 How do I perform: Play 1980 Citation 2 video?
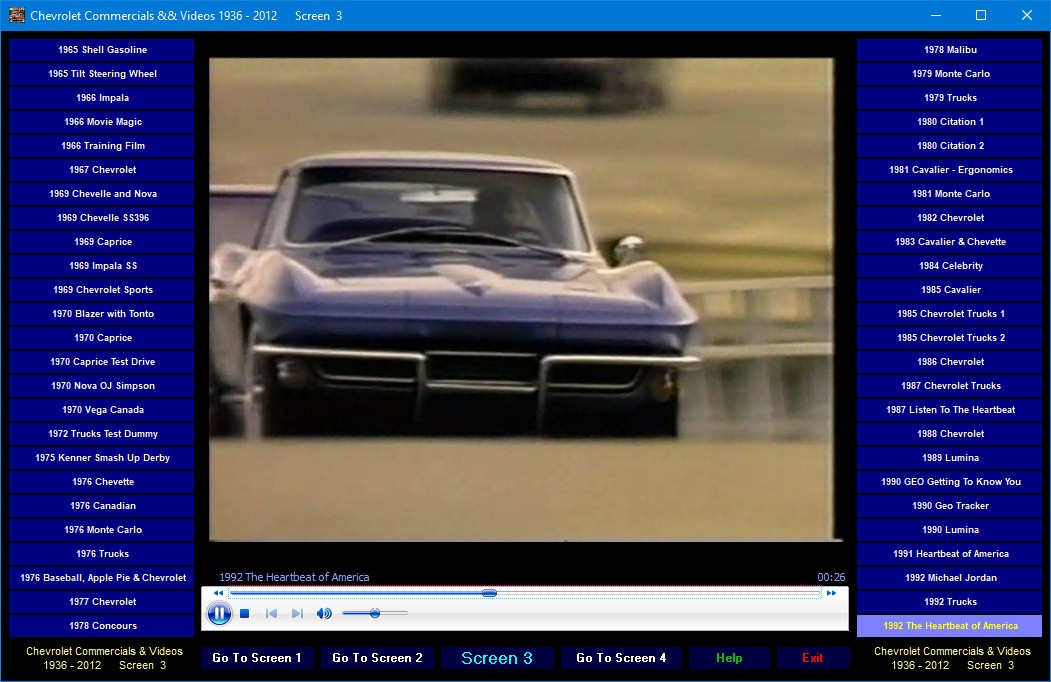pos(950,146)
